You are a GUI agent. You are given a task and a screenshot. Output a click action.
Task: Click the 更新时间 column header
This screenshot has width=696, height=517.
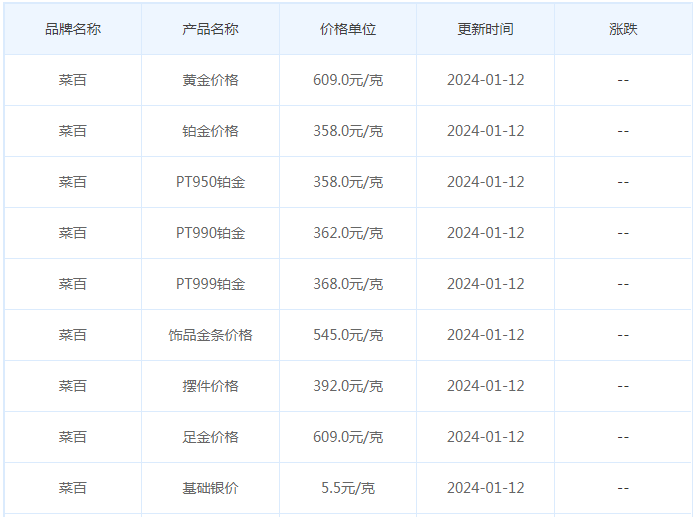point(486,29)
